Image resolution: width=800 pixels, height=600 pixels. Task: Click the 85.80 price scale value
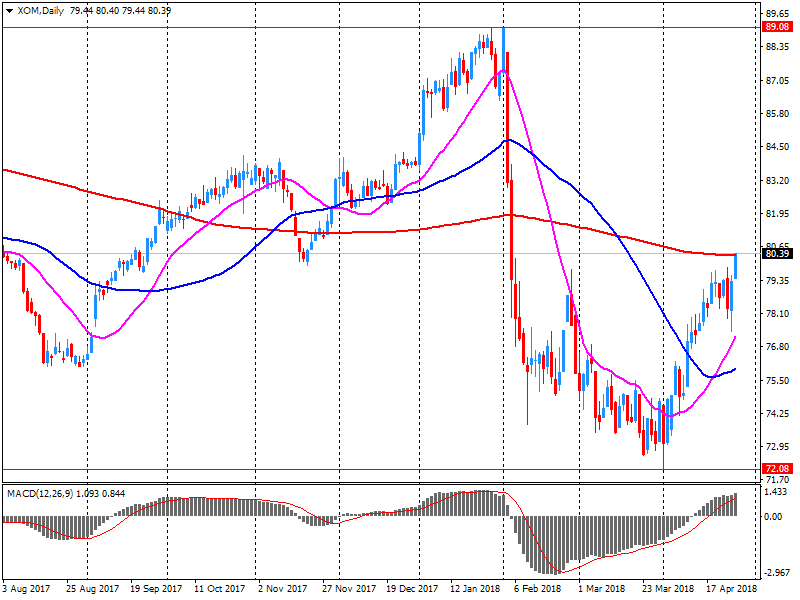click(777, 113)
